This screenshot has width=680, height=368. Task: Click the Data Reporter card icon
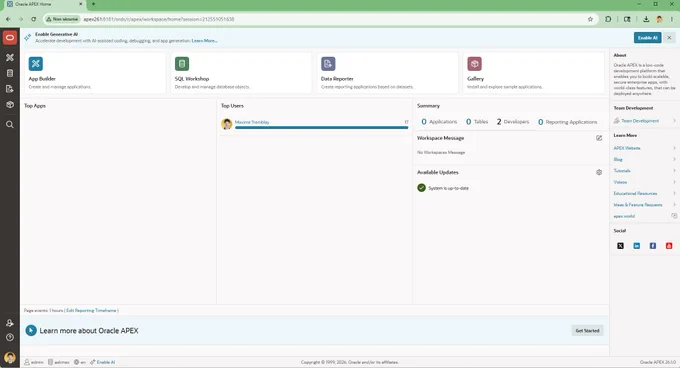[328, 64]
